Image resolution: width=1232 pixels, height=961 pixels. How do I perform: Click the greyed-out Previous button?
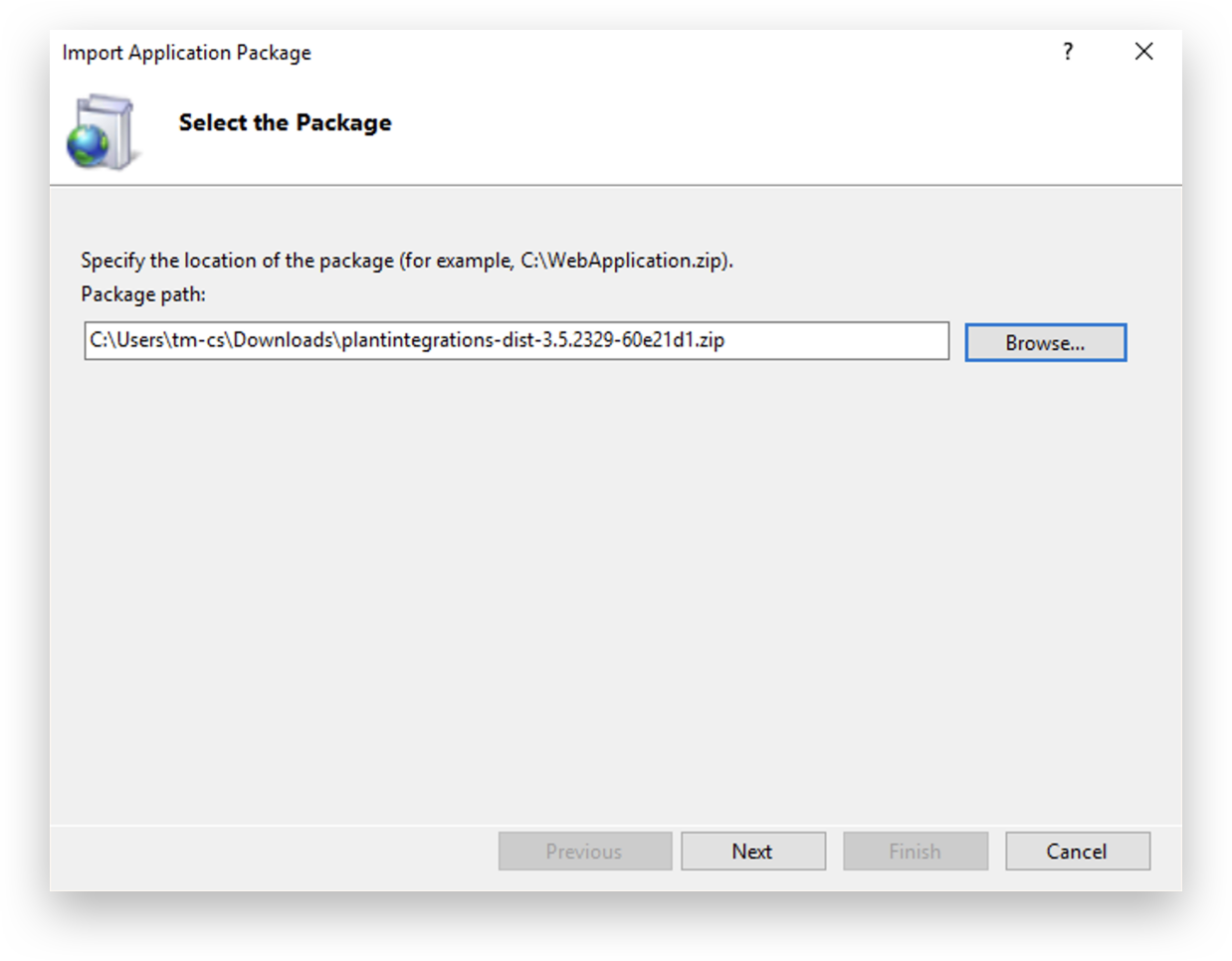pos(584,852)
